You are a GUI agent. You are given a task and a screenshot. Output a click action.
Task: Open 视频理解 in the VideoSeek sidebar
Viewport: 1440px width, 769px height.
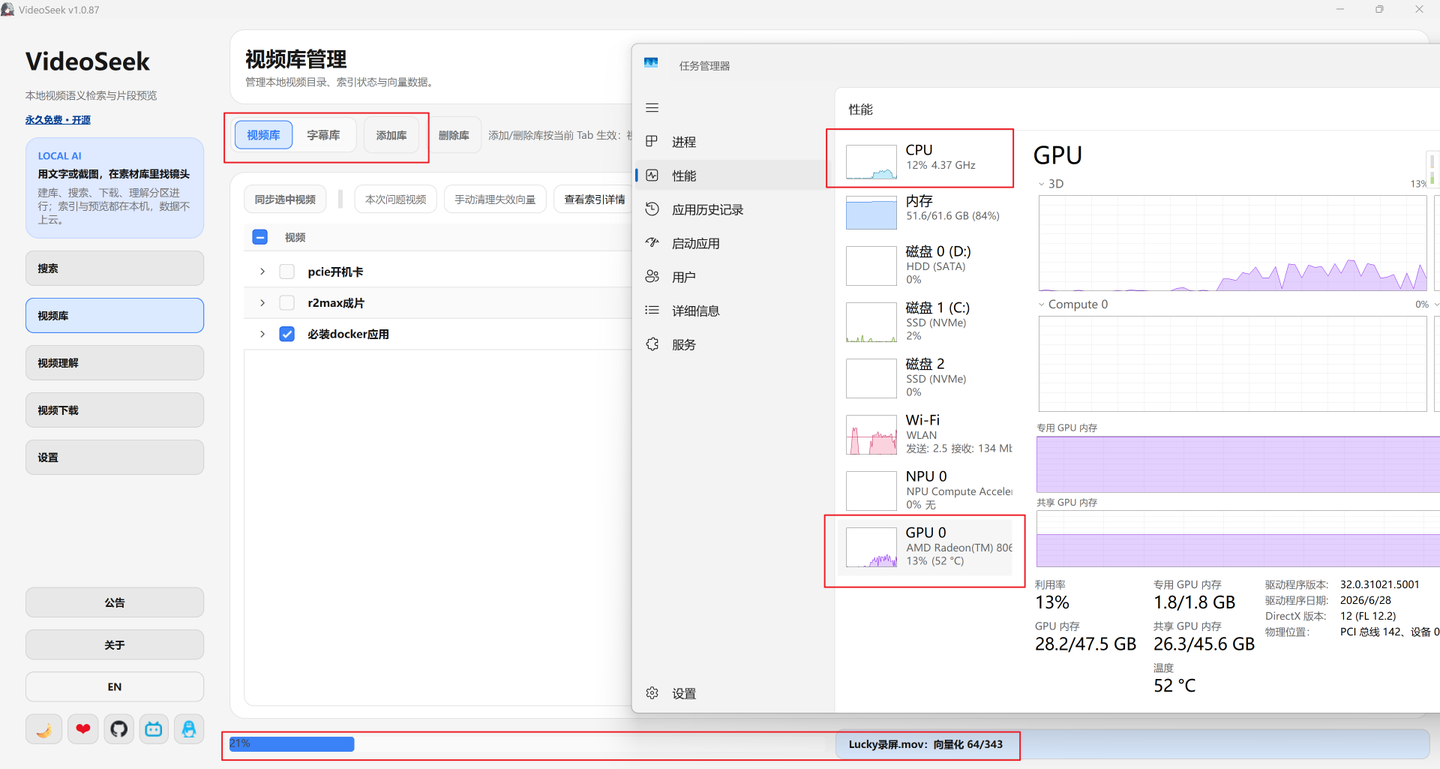(x=115, y=363)
